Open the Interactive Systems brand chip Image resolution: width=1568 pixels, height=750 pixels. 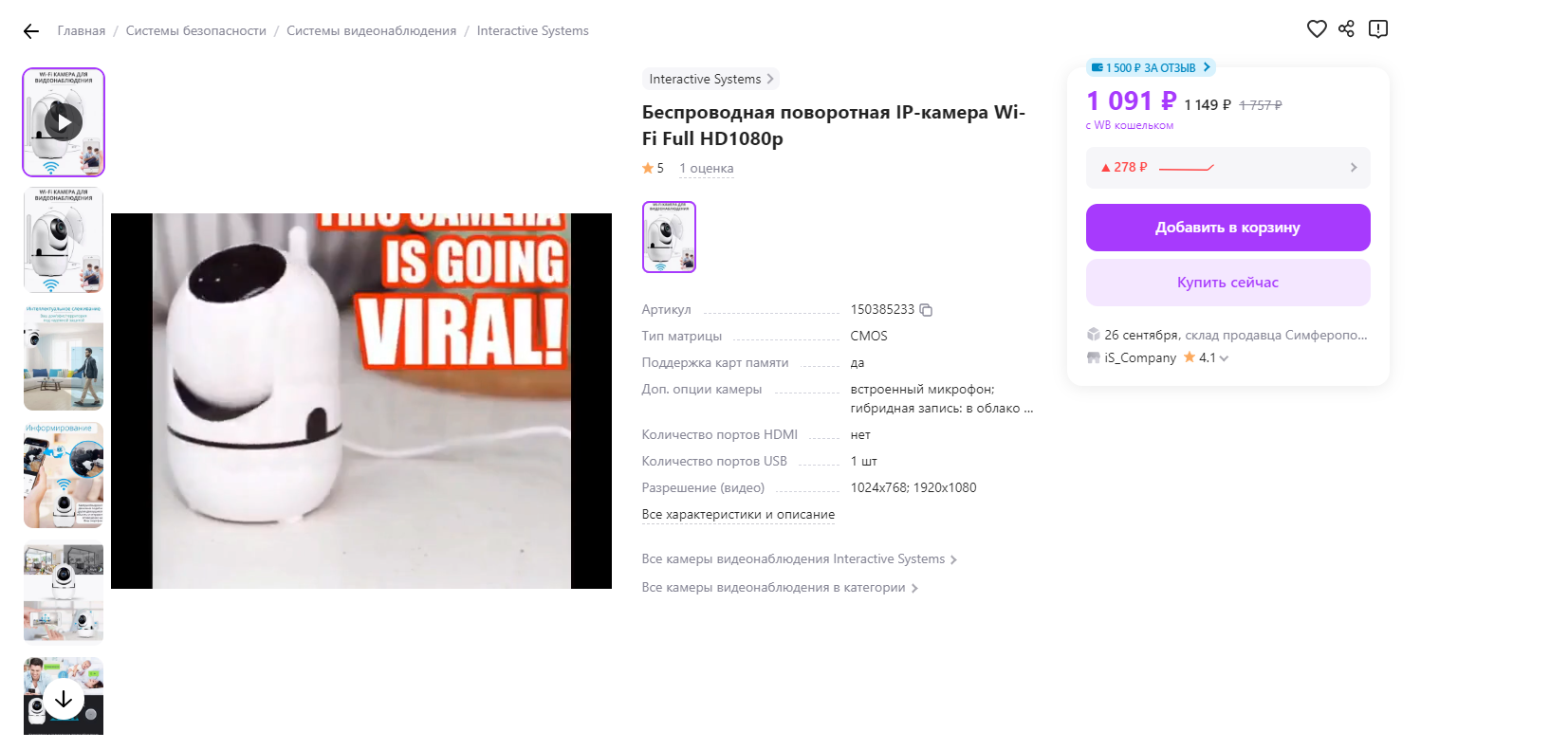click(710, 79)
